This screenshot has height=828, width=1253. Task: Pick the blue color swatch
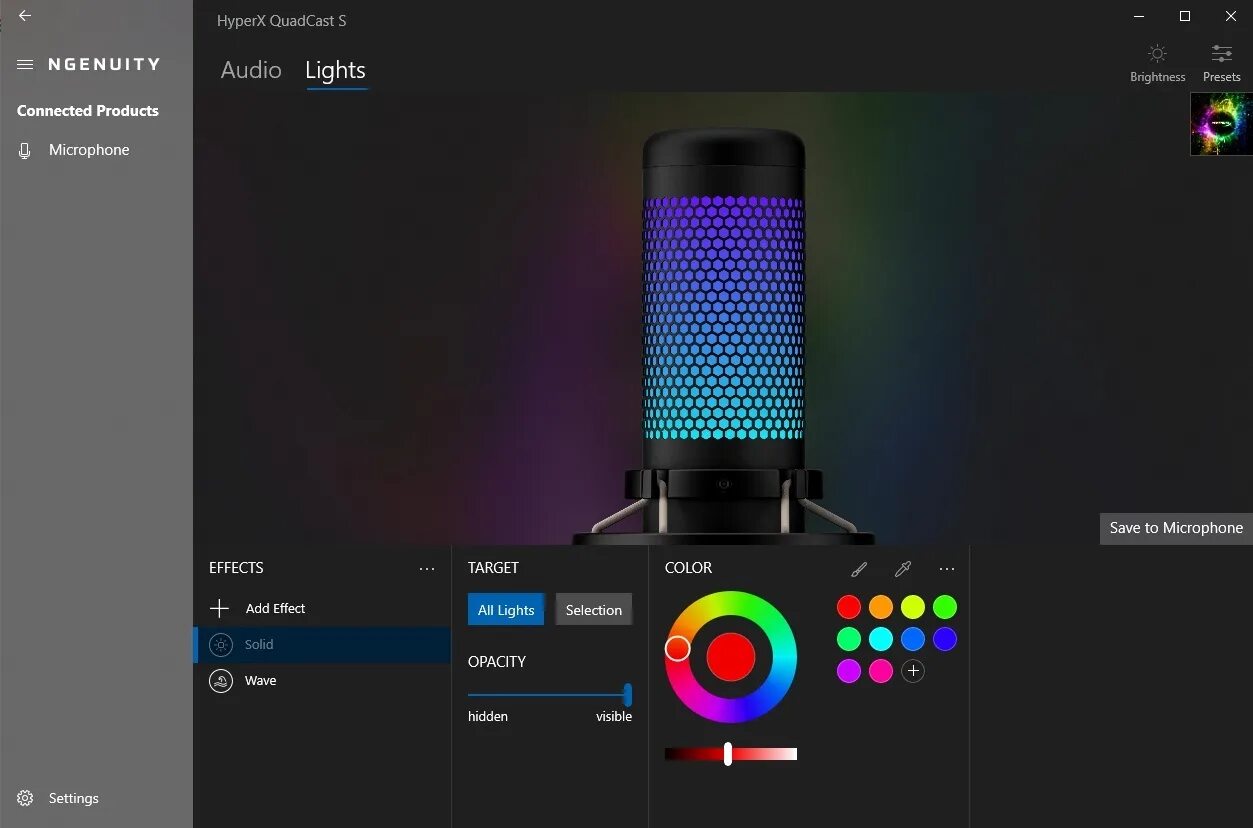pyautogui.click(x=913, y=639)
